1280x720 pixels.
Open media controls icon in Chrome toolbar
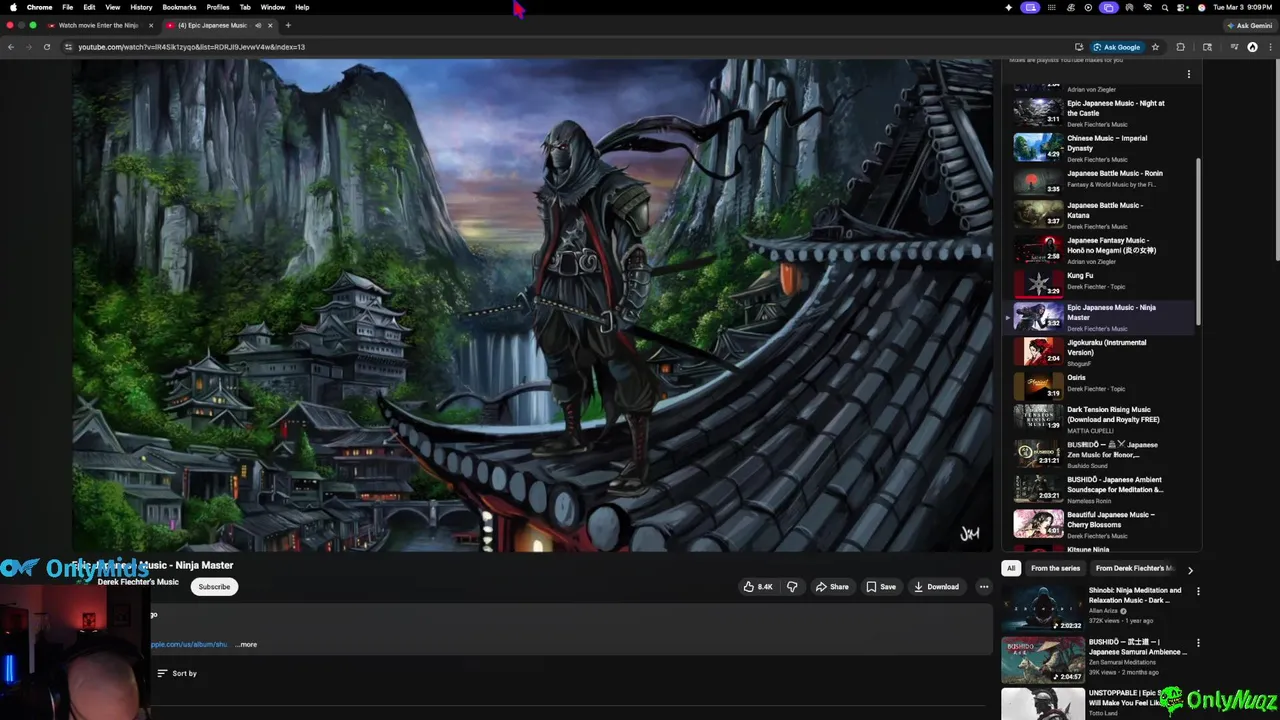point(1234,47)
